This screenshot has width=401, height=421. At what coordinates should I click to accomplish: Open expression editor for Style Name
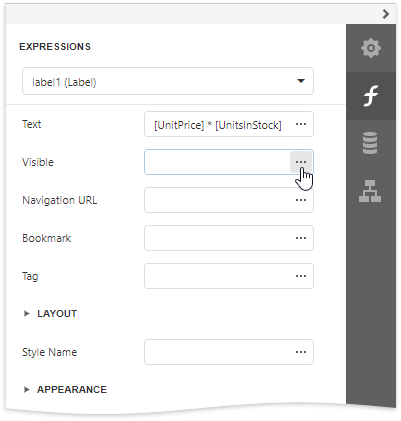click(x=301, y=352)
